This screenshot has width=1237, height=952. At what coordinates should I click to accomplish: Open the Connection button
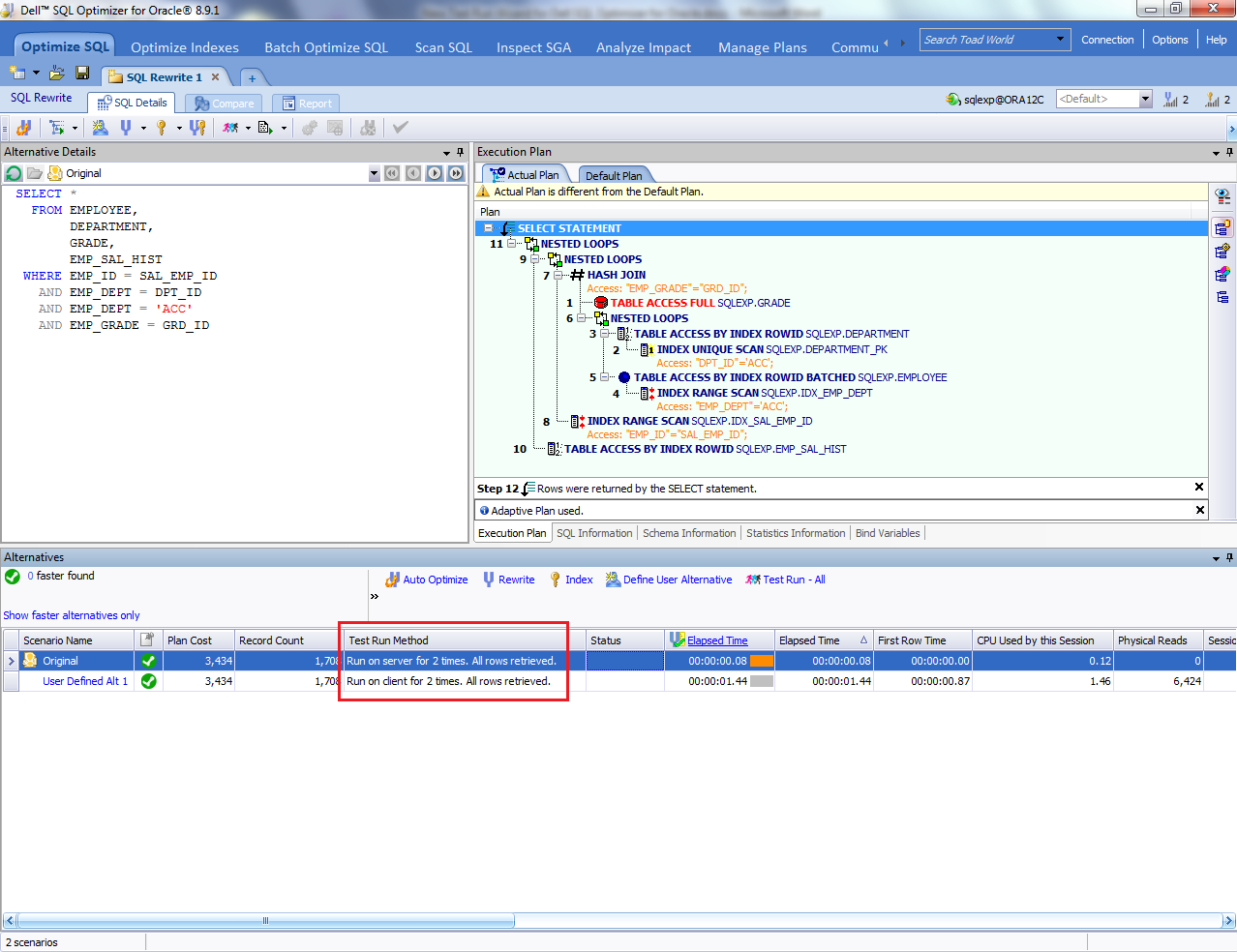(x=1107, y=40)
